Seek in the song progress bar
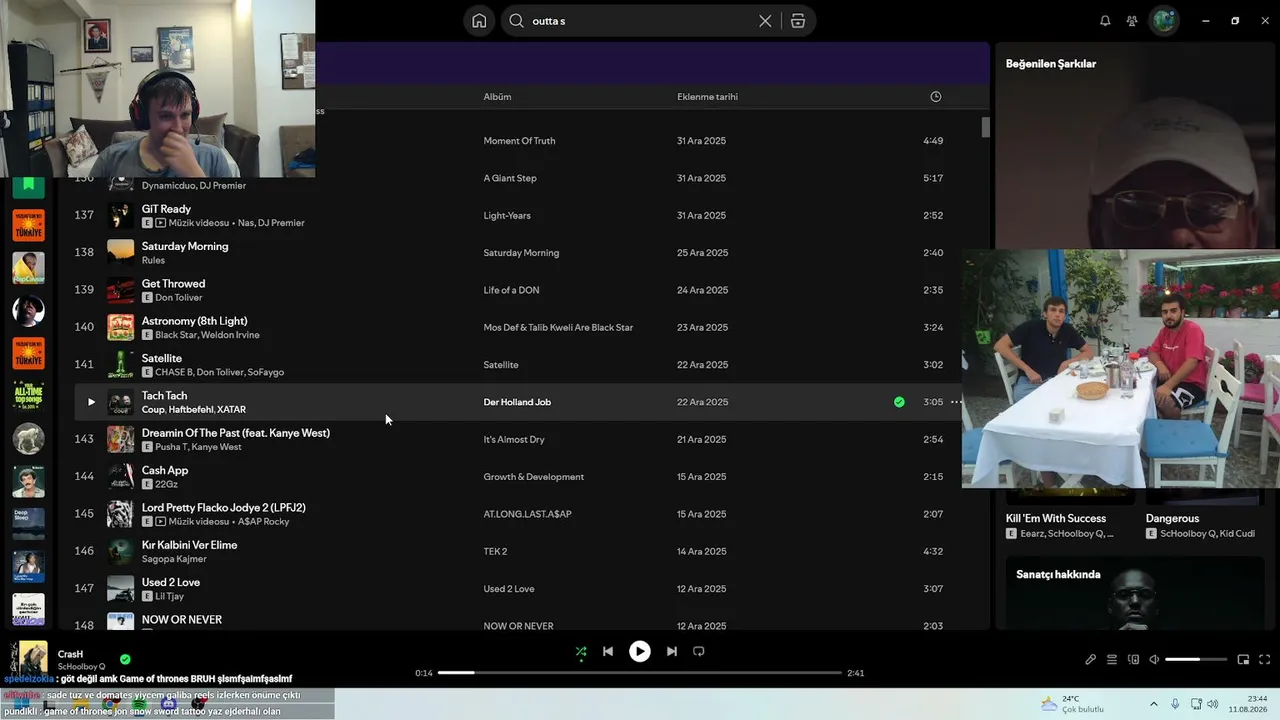This screenshot has height=720, width=1280. point(640,673)
